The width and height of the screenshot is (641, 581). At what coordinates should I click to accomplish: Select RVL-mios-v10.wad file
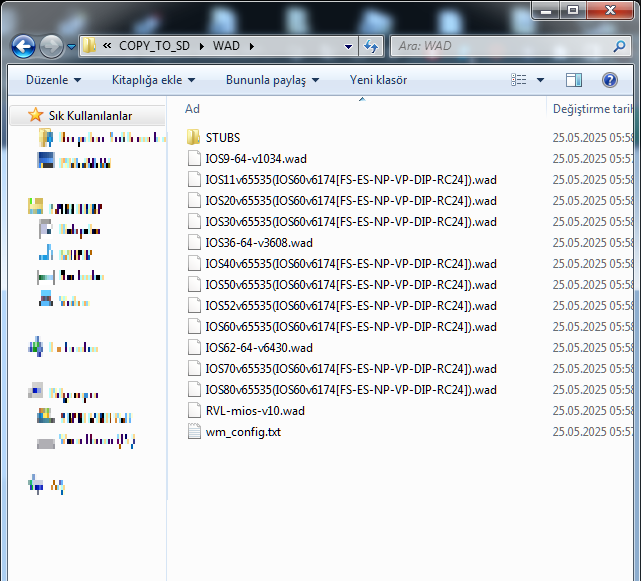[255, 411]
